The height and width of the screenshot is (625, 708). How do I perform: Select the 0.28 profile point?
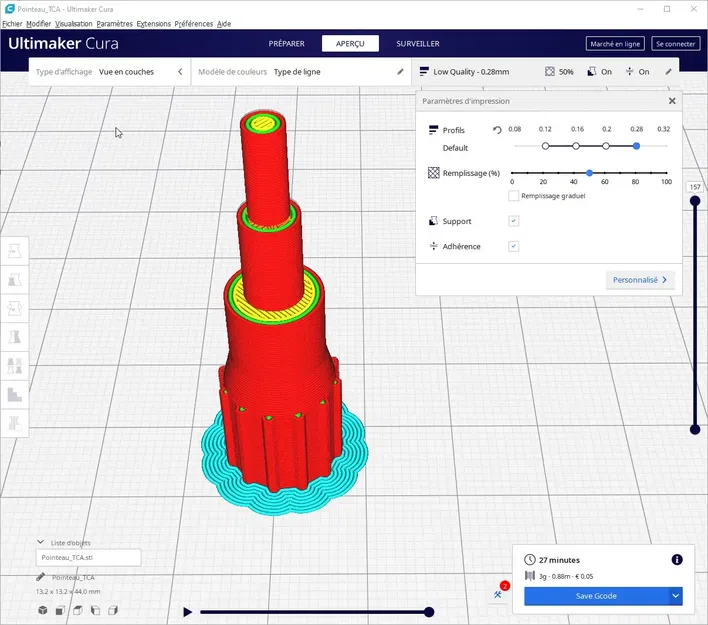pyautogui.click(x=636, y=146)
